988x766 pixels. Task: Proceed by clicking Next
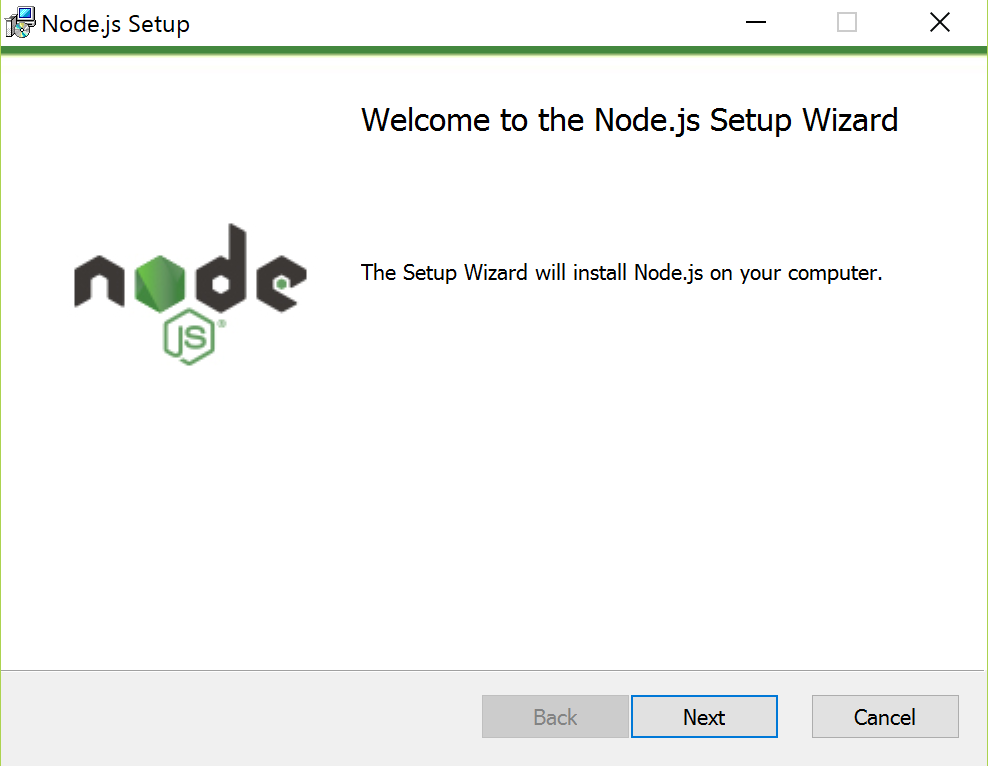pos(704,716)
